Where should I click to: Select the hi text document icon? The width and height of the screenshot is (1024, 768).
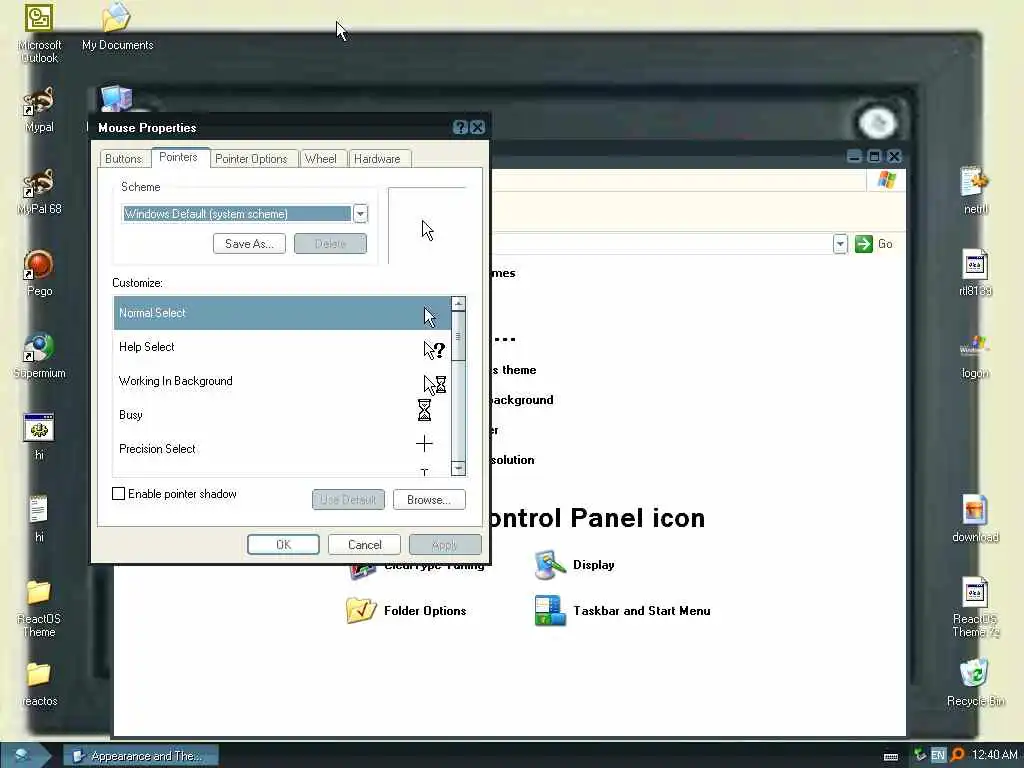point(39,520)
